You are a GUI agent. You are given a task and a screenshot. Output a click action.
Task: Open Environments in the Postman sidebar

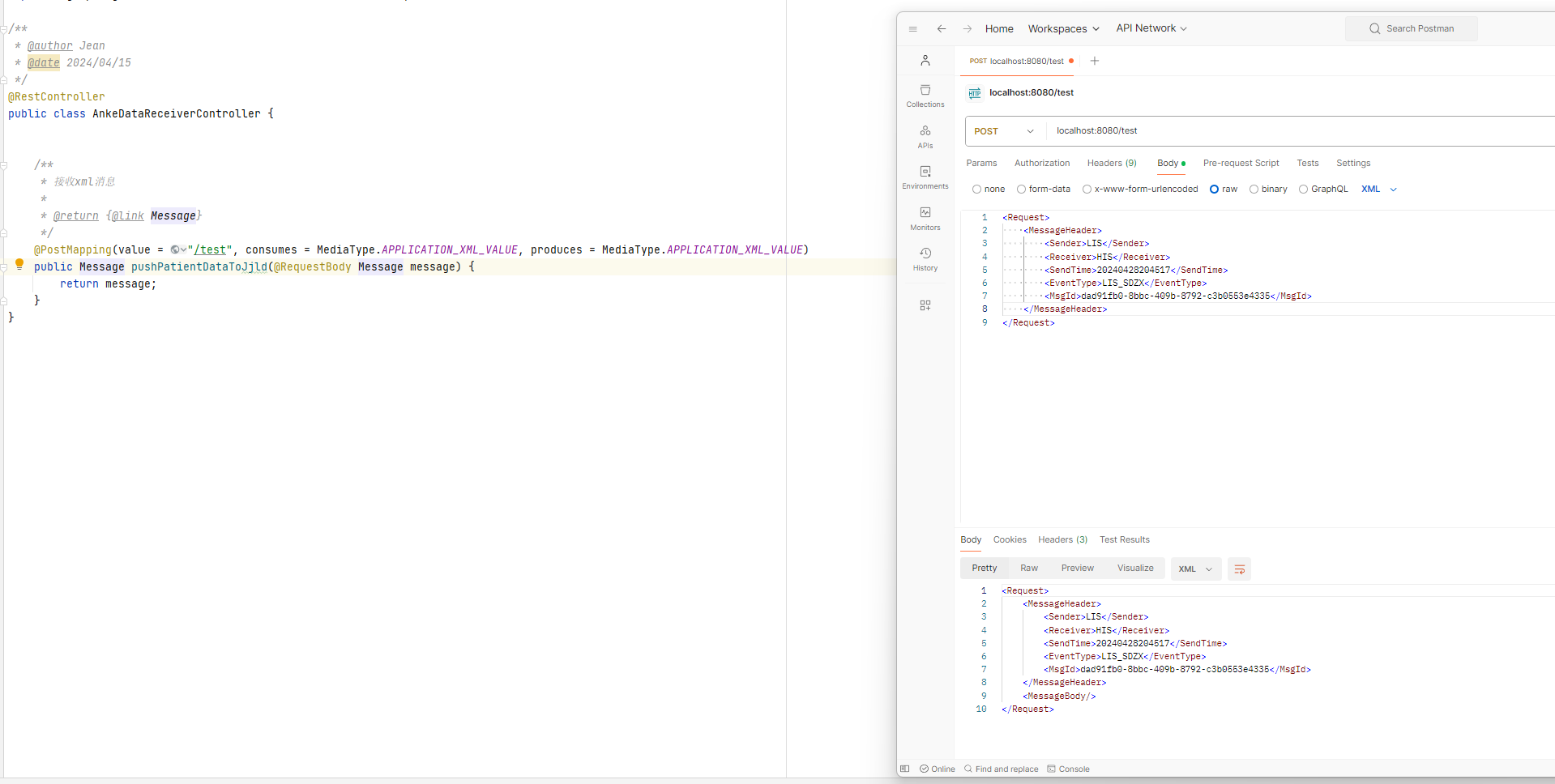(925, 177)
